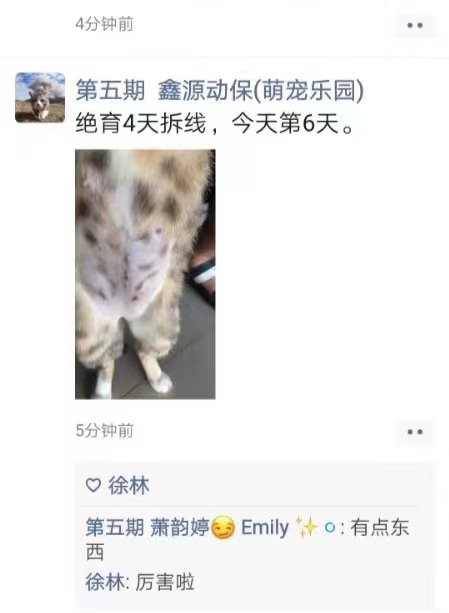This screenshot has height=613, width=449.
Task: Reply to the comment 有点东西
Action: pyautogui.click(x=380, y=527)
